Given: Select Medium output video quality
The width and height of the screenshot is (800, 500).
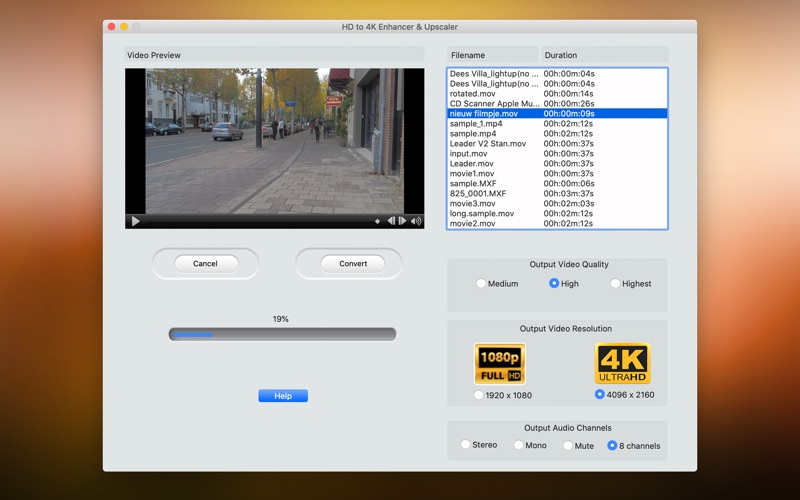Looking at the screenshot, I should (481, 284).
